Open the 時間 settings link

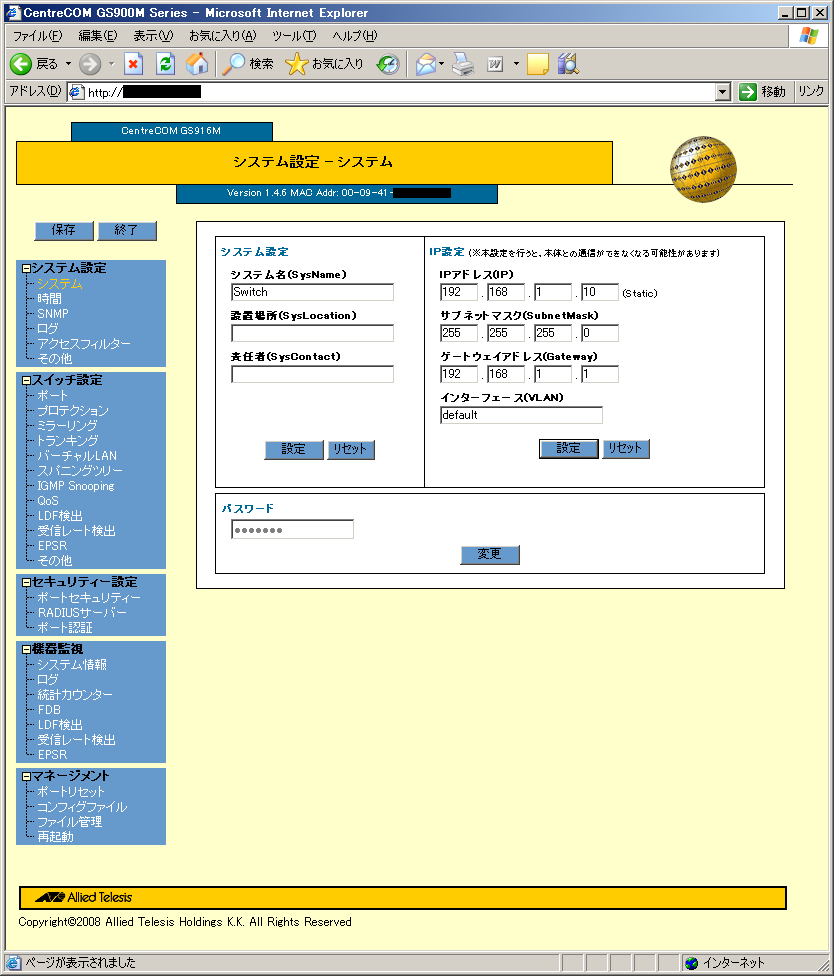tap(50, 299)
